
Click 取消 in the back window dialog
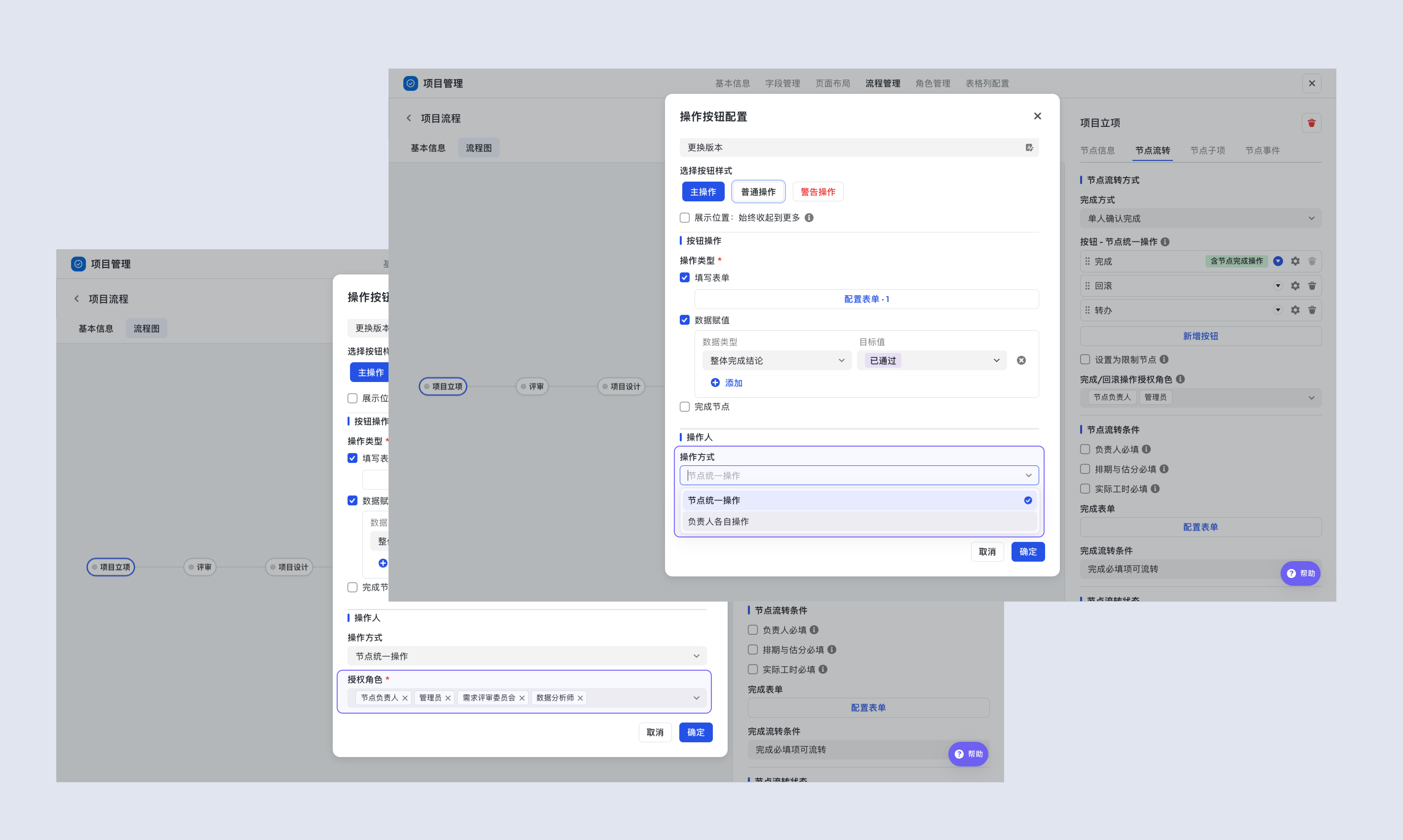tap(655, 732)
